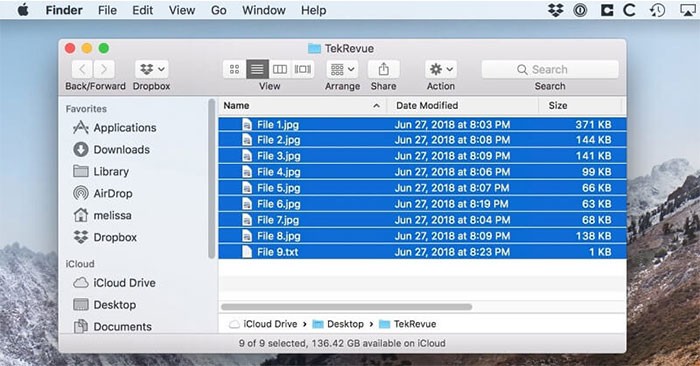Switch to Cover Flow view
The width and height of the screenshot is (700, 366).
[x=302, y=69]
